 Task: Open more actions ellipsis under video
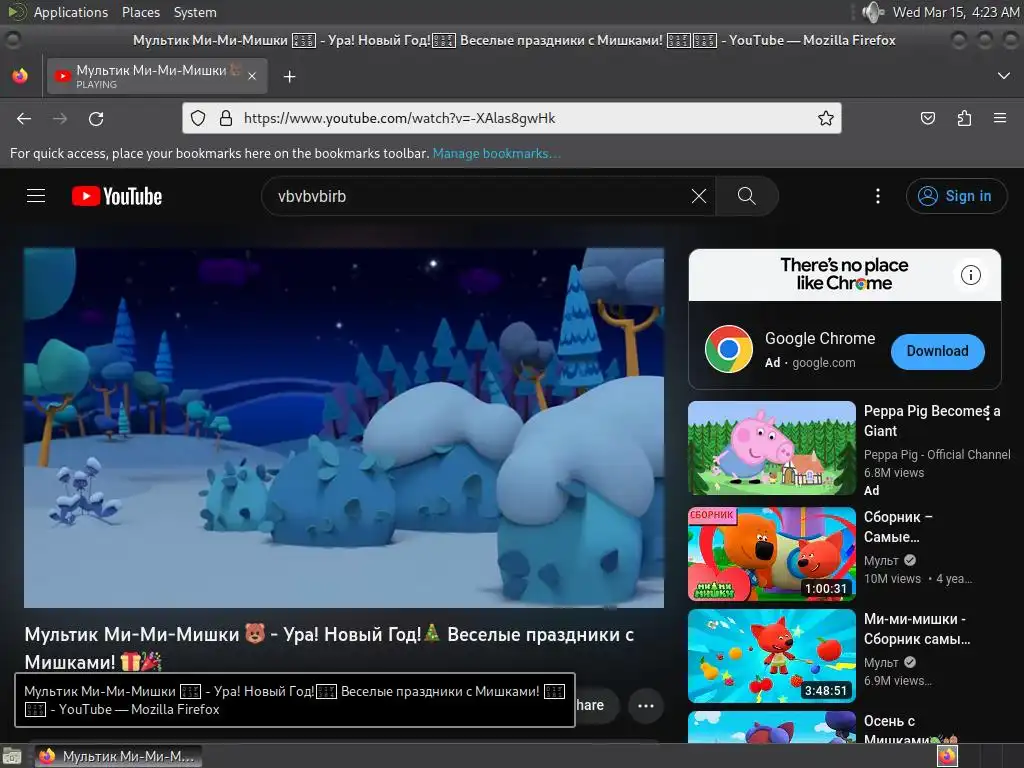pos(645,705)
